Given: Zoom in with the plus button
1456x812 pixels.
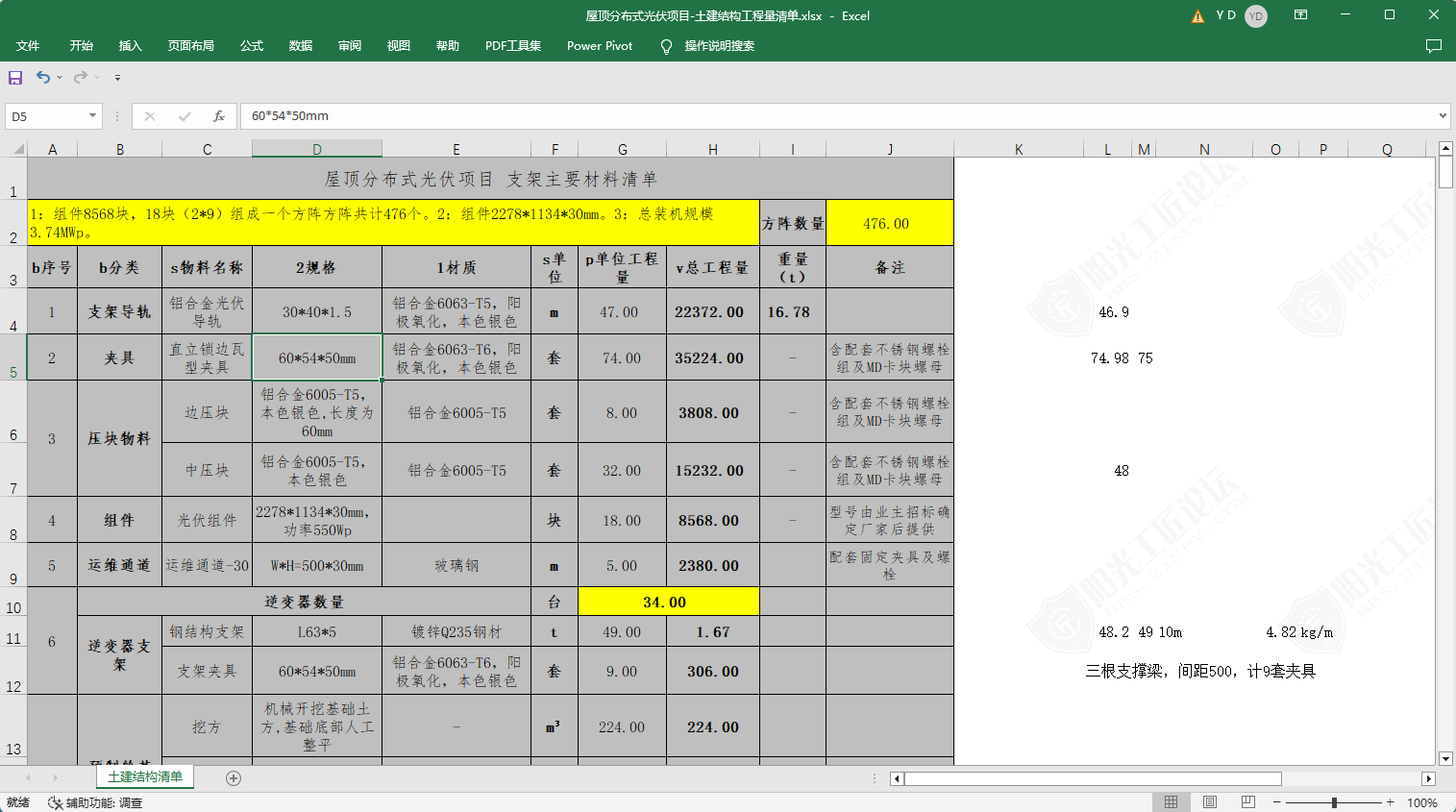Looking at the screenshot, I should tap(1390, 802).
